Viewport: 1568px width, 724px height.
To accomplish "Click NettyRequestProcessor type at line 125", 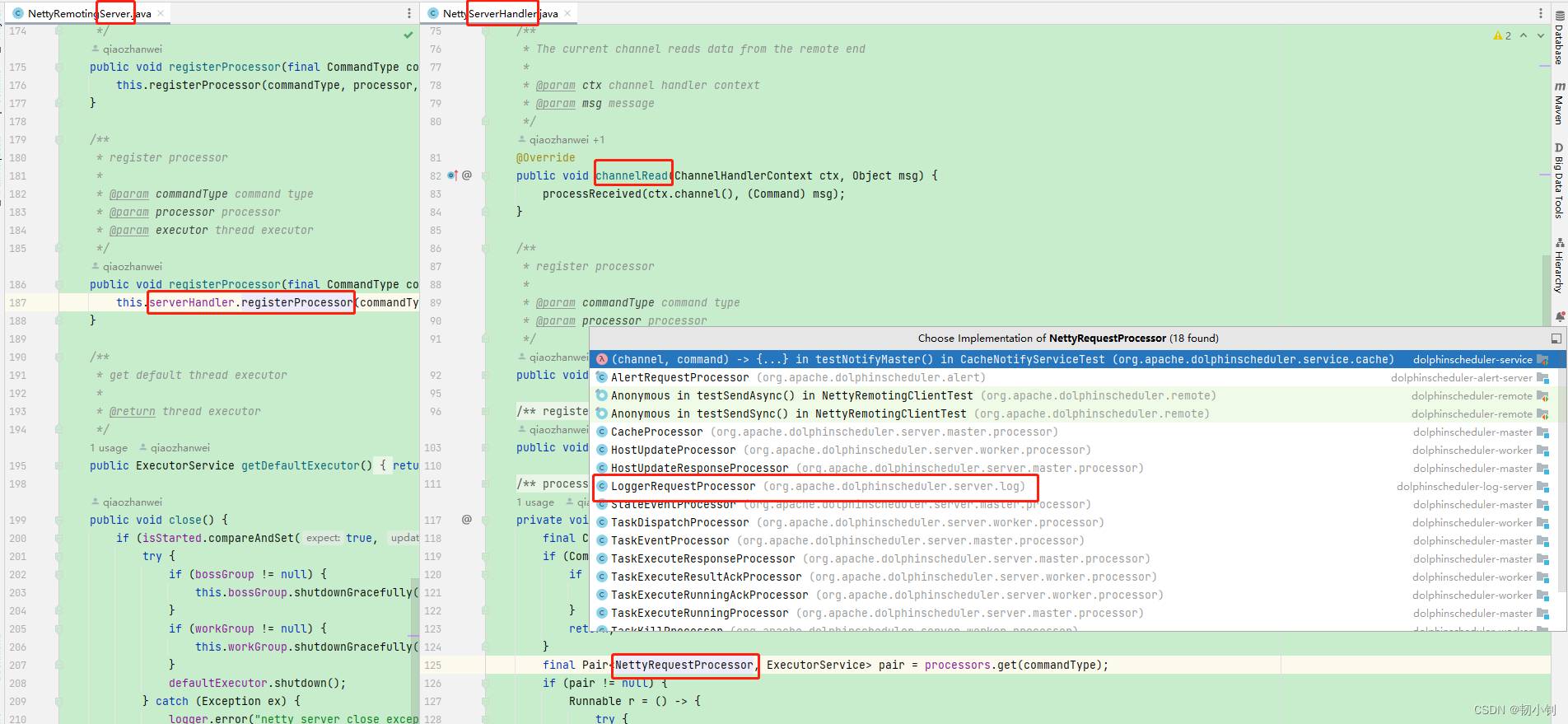I will 684,665.
